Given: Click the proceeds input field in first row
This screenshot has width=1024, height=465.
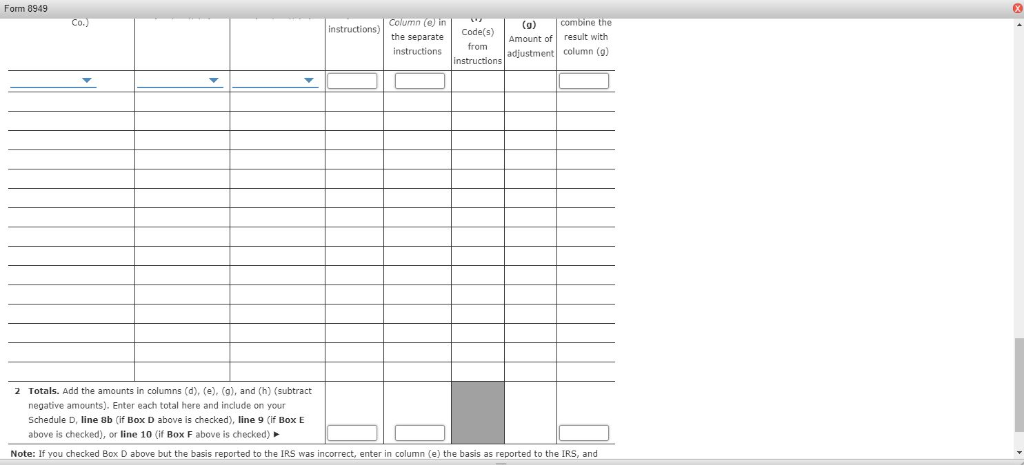Looking at the screenshot, I should tap(352, 81).
